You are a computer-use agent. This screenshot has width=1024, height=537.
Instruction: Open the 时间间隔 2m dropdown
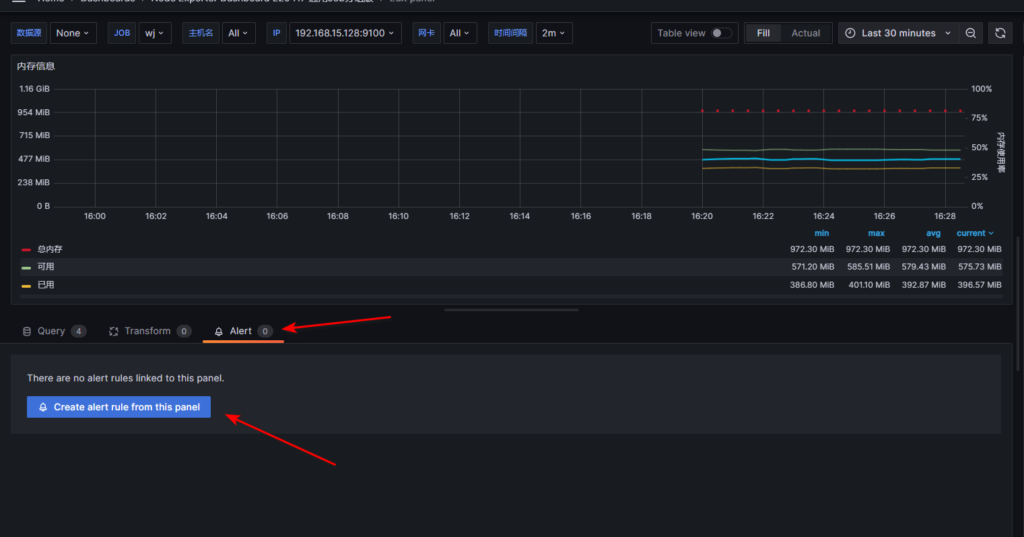pos(553,33)
